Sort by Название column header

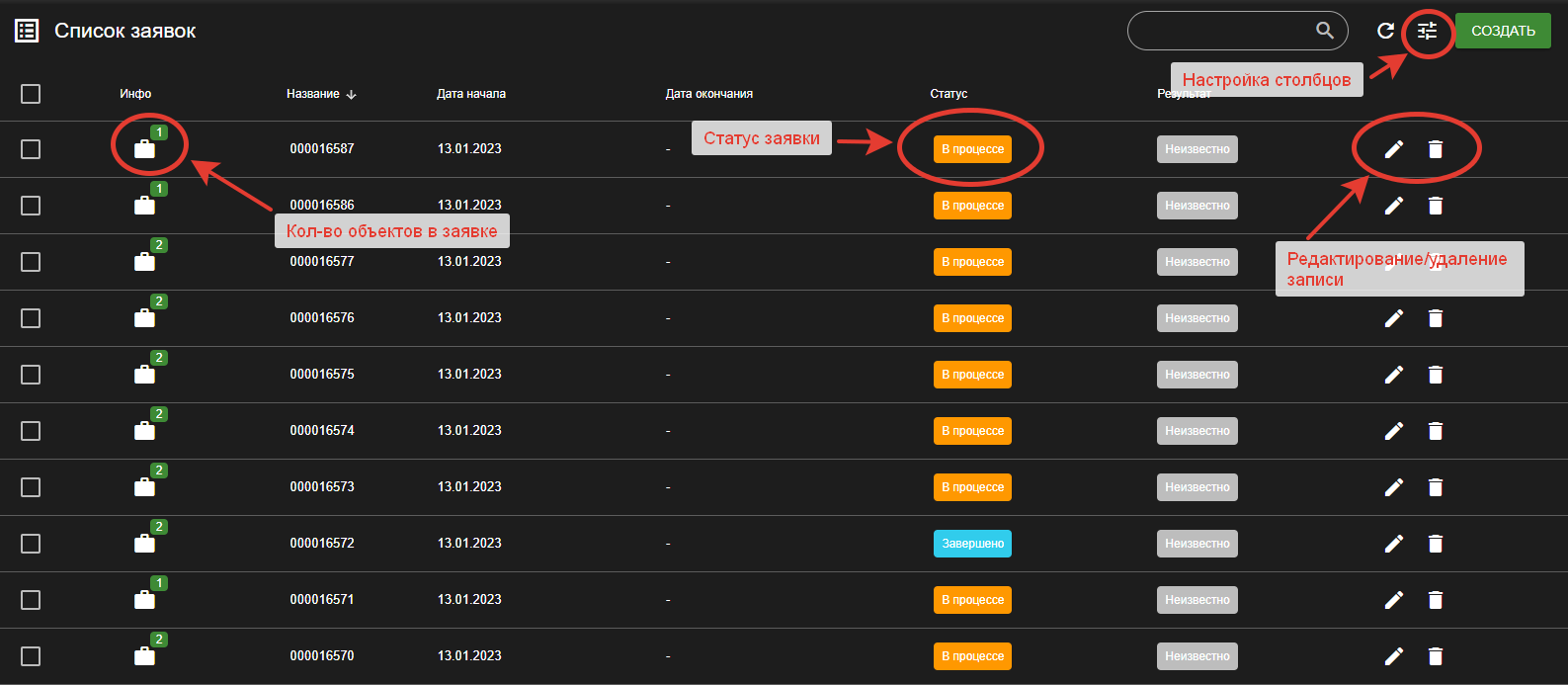(x=313, y=94)
